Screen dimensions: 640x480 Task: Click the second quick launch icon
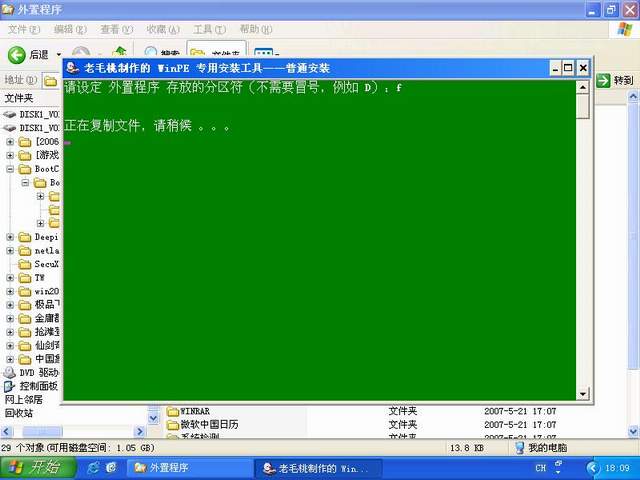111,468
